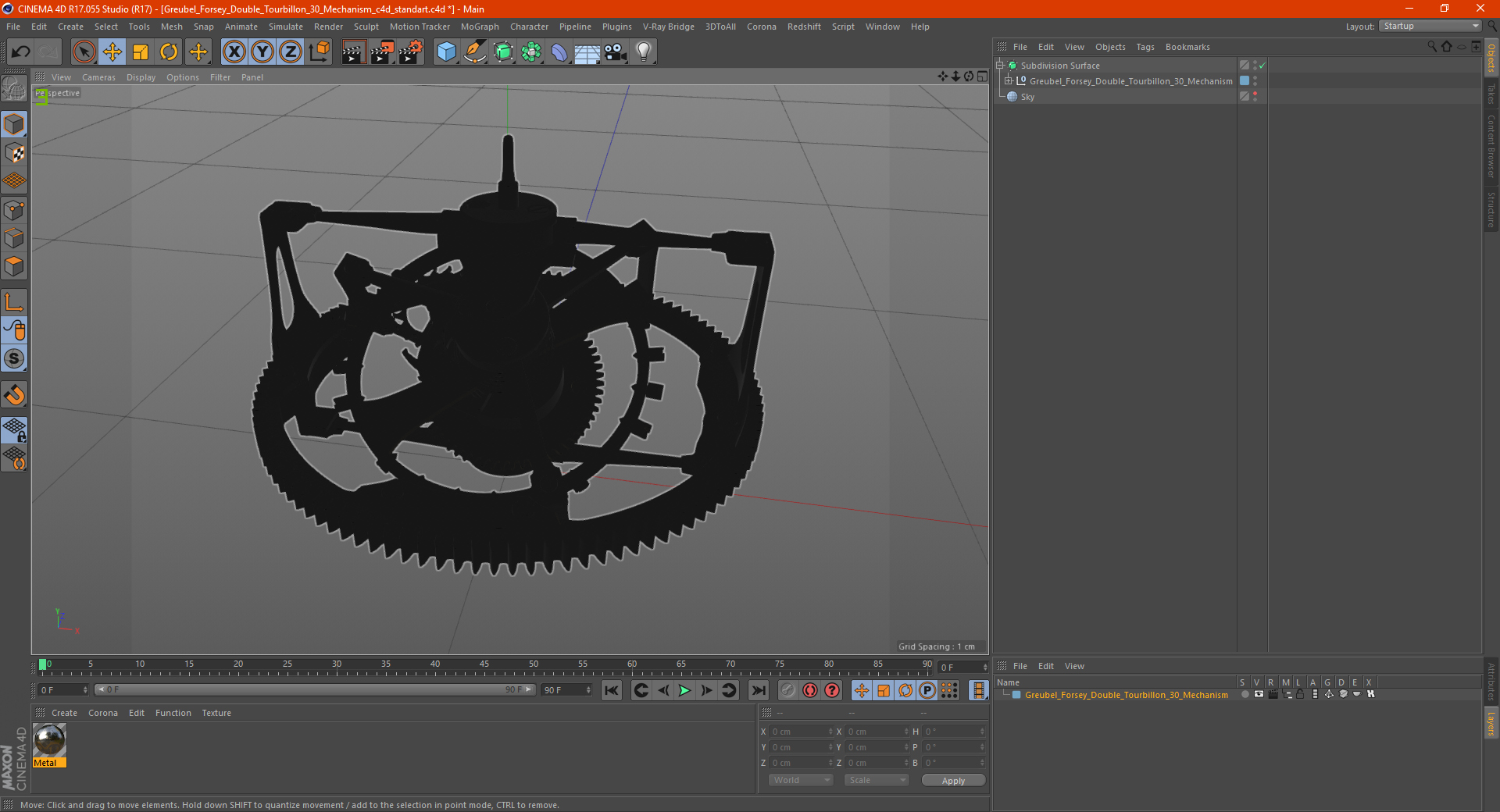Open the Edit Render Settings
This screenshot has width=1500, height=812.
click(411, 52)
